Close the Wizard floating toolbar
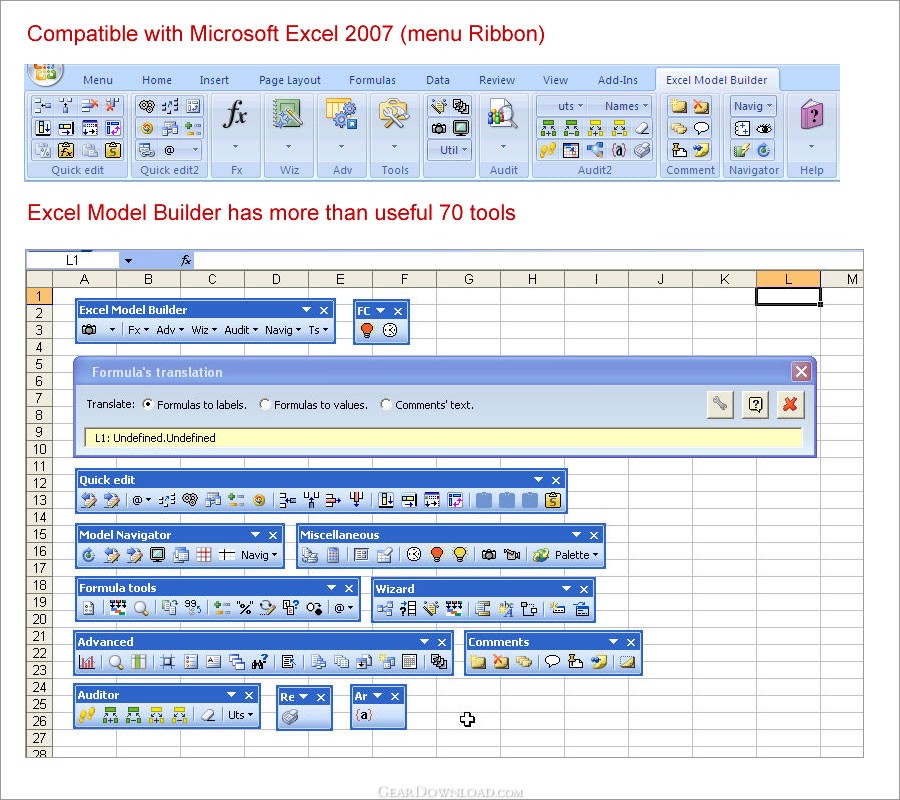The width and height of the screenshot is (900, 800). coord(584,589)
